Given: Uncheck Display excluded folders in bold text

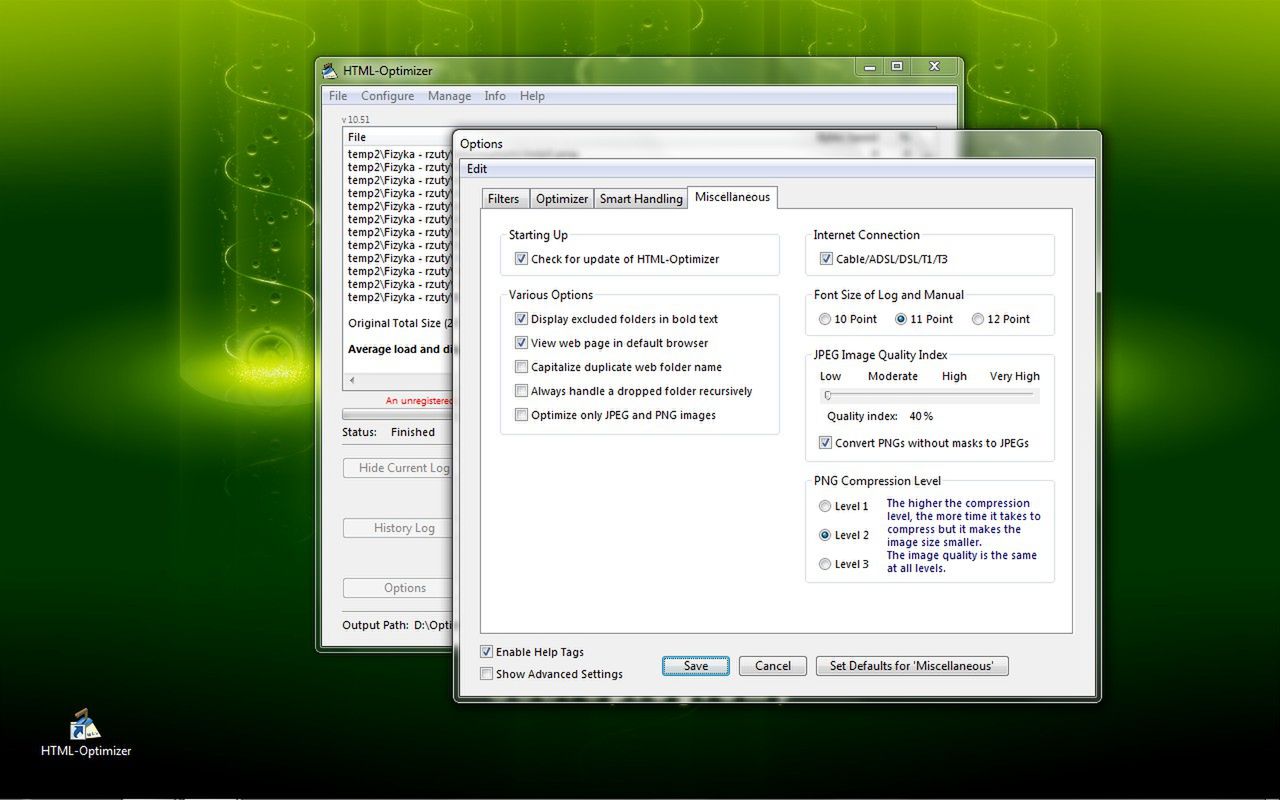Looking at the screenshot, I should (521, 319).
